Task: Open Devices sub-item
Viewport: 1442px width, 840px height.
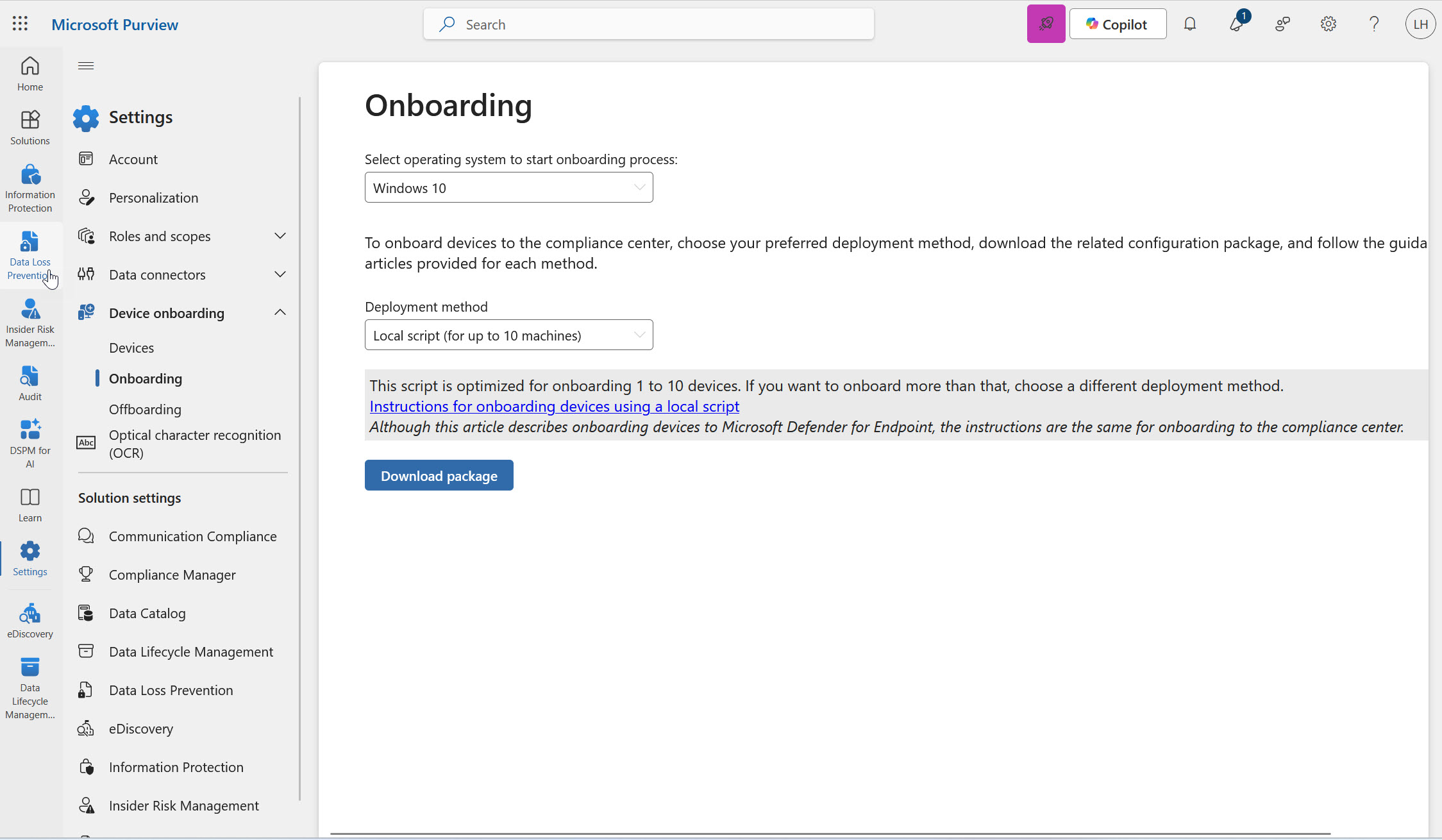Action: [x=131, y=348]
